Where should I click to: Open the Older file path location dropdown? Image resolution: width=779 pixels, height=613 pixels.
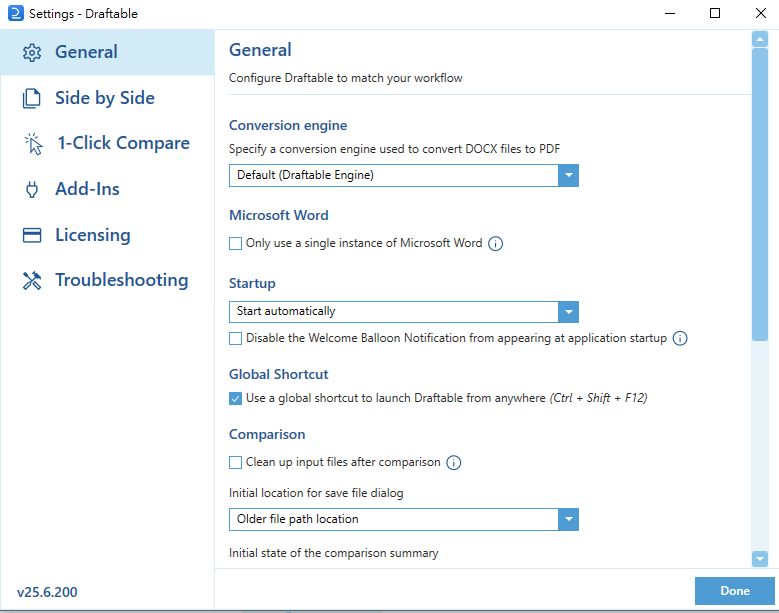[x=403, y=519]
